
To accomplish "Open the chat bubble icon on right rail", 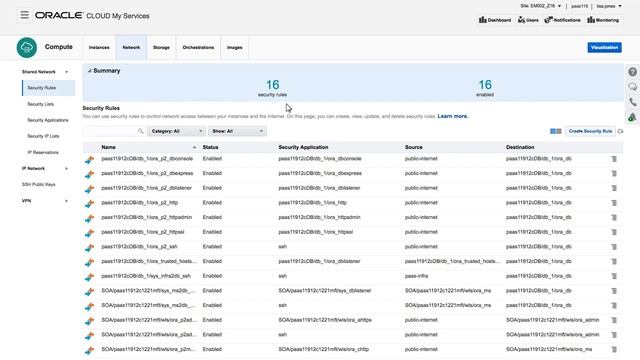I will 632,87.
